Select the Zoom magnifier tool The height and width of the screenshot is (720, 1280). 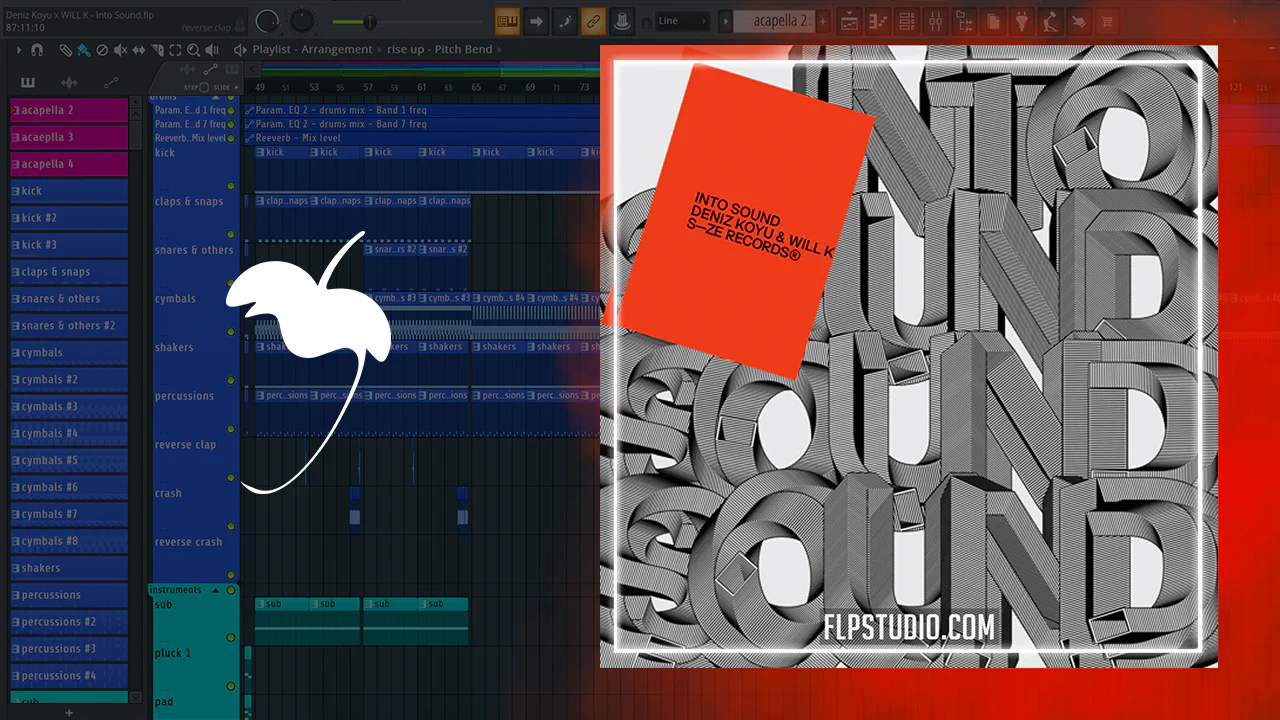(192, 49)
